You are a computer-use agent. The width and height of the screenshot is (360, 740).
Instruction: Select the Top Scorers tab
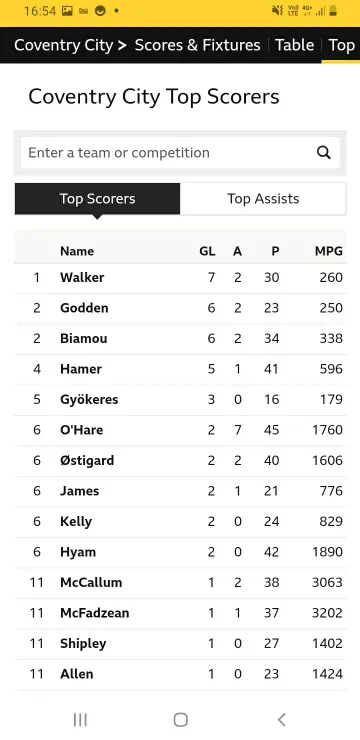coord(97,199)
